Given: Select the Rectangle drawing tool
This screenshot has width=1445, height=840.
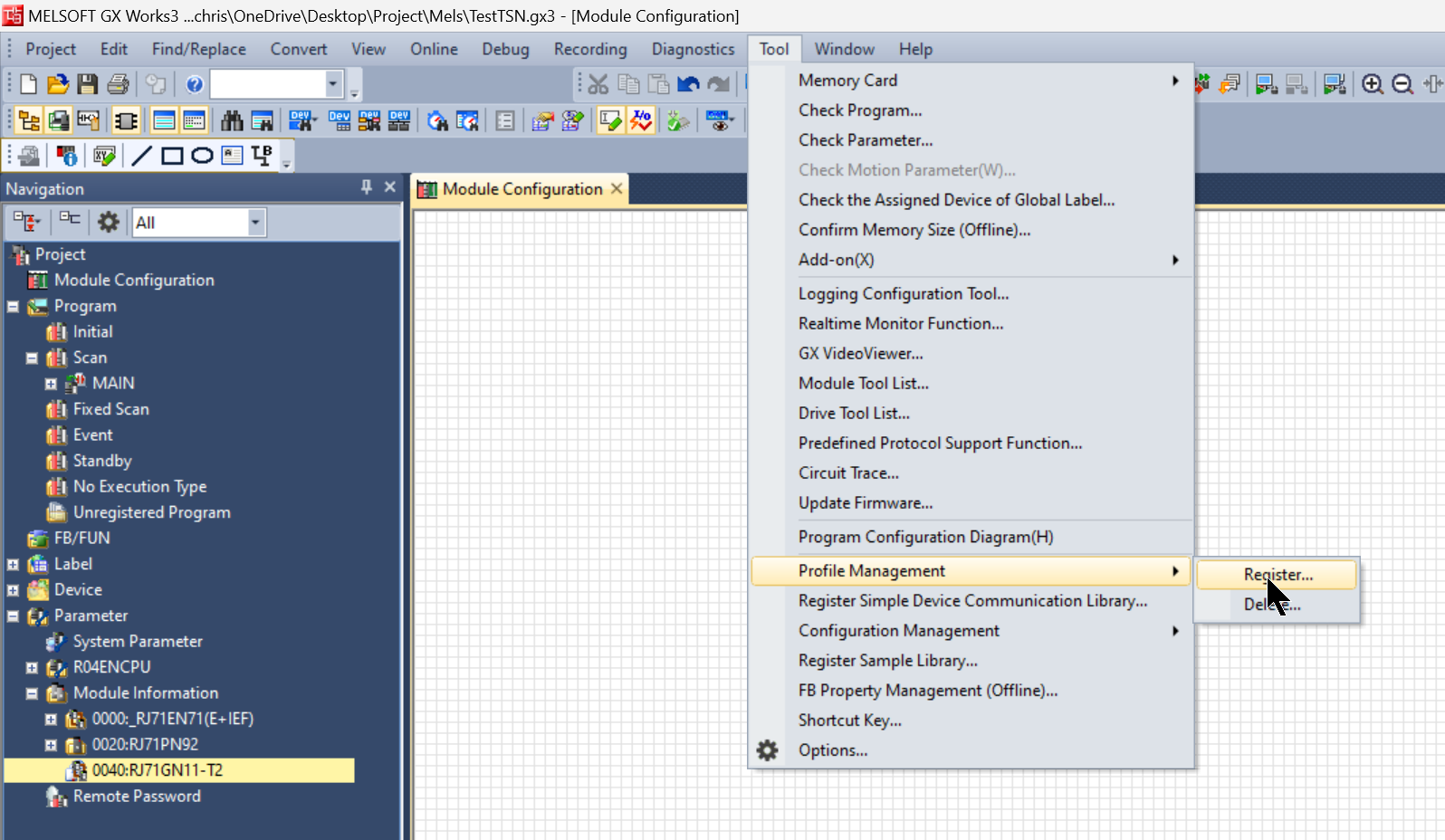Looking at the screenshot, I should pyautogui.click(x=172, y=156).
